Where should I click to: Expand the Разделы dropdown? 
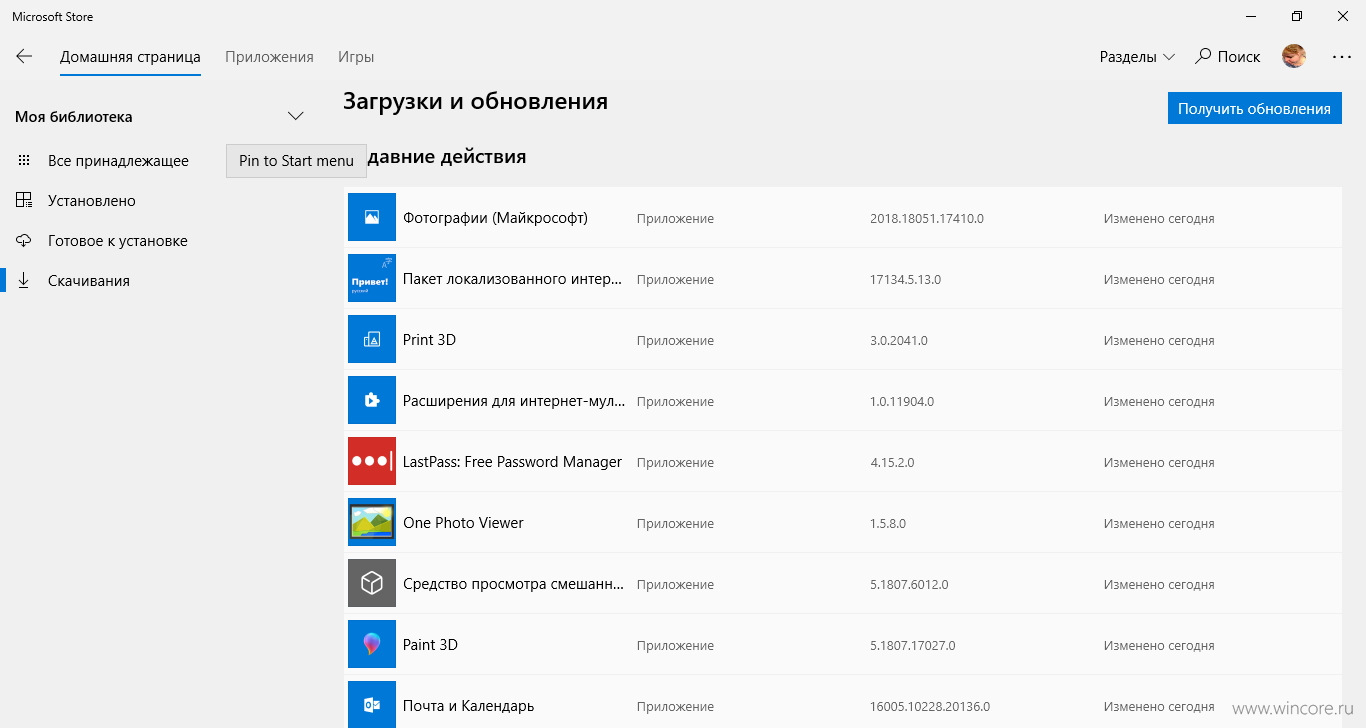coord(1137,57)
